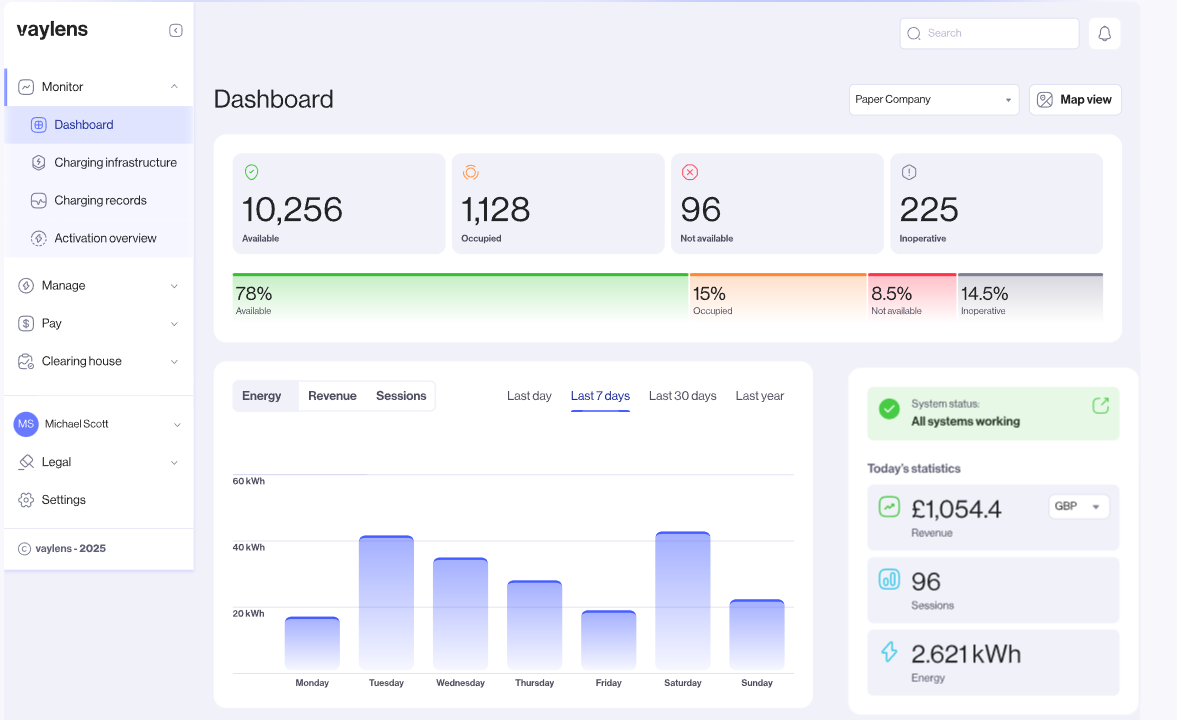Click the 225 Inoperative card
The image size is (1177, 720).
coord(996,203)
